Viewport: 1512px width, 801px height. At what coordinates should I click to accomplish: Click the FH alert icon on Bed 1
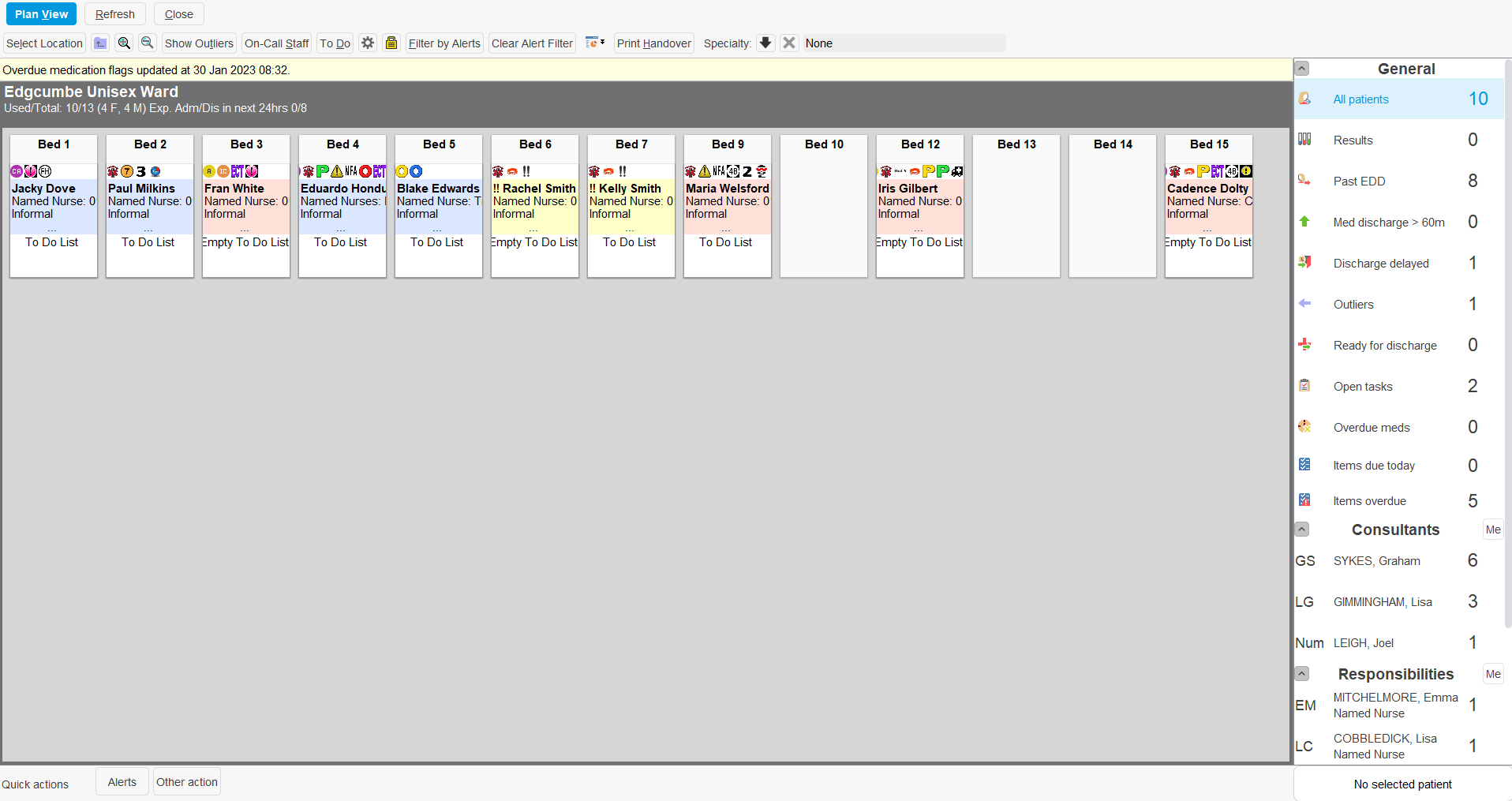(45, 171)
